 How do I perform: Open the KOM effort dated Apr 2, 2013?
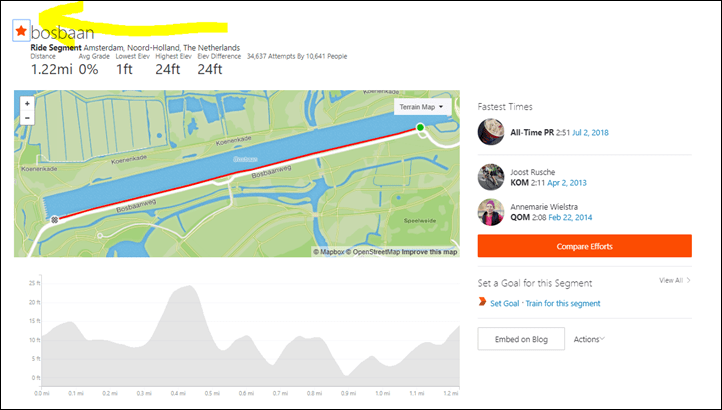[567, 183]
